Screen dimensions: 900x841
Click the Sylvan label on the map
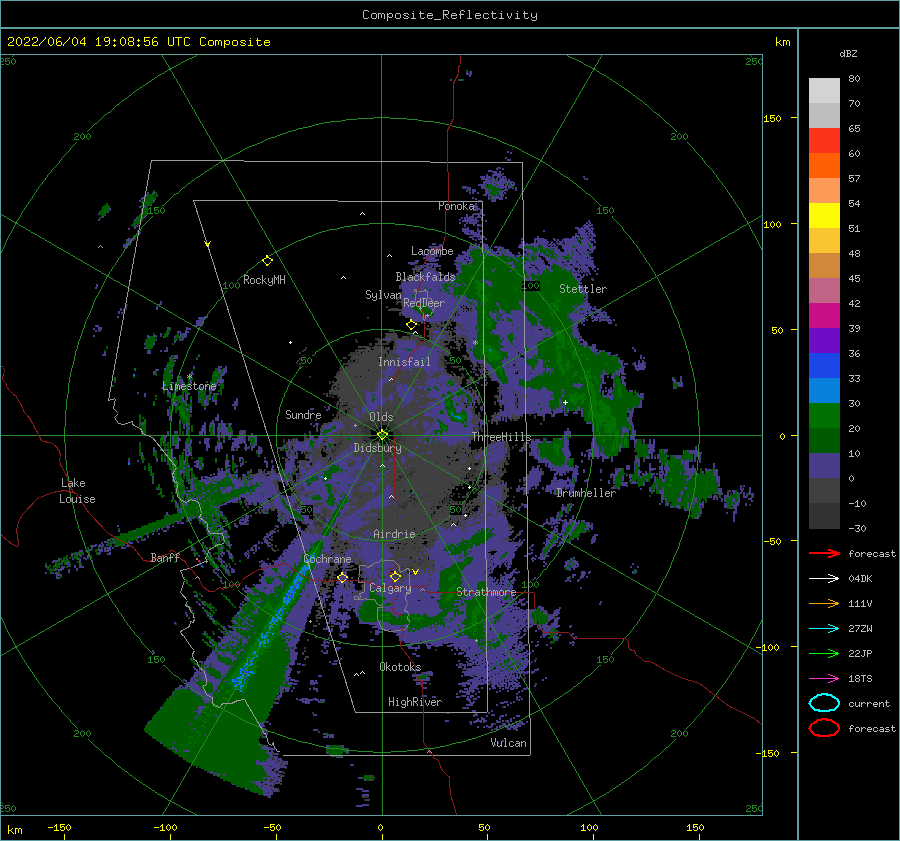click(x=383, y=295)
